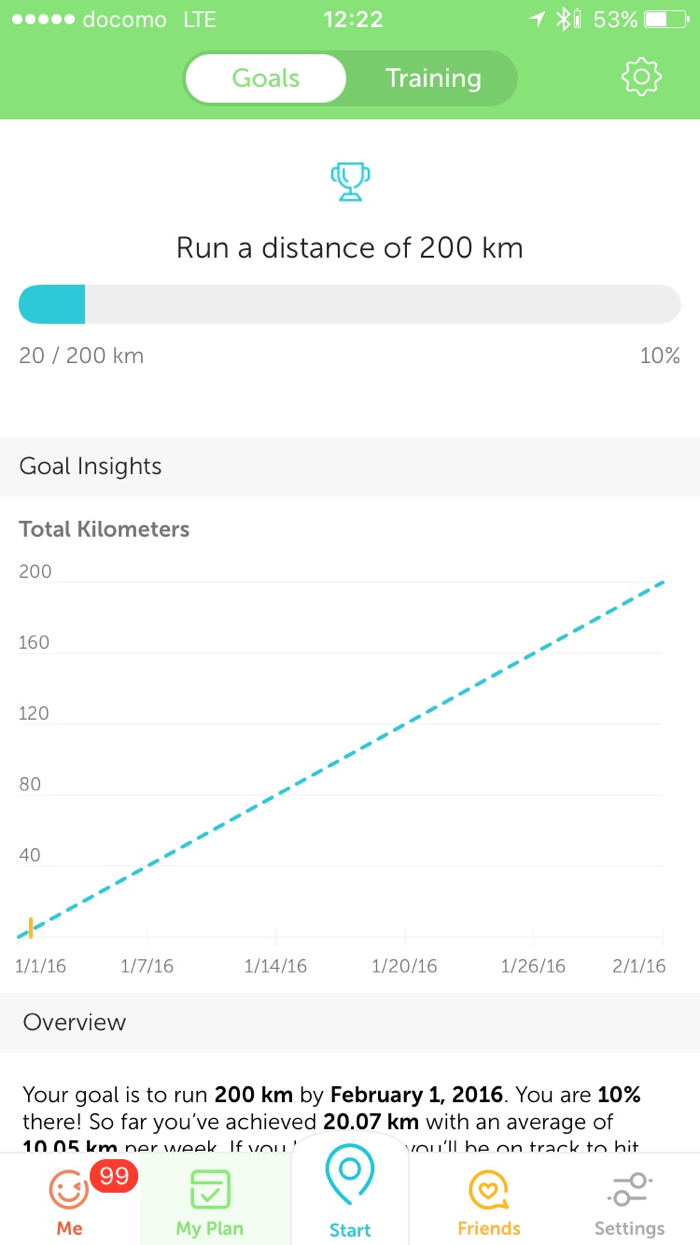The image size is (700, 1245).
Task: Open My Plan calendar tab
Action: [210, 1200]
